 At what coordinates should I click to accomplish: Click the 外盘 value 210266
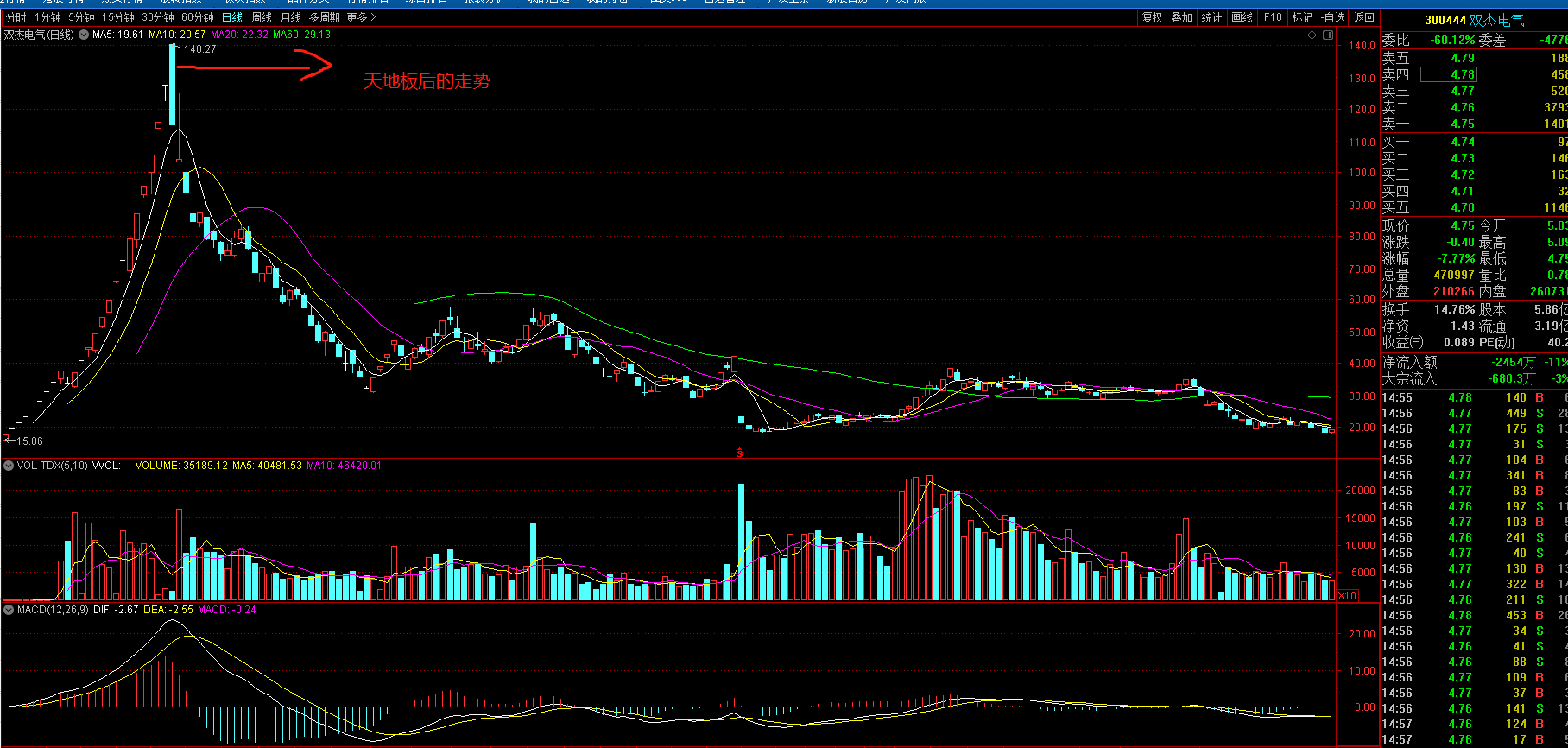coord(1454,291)
